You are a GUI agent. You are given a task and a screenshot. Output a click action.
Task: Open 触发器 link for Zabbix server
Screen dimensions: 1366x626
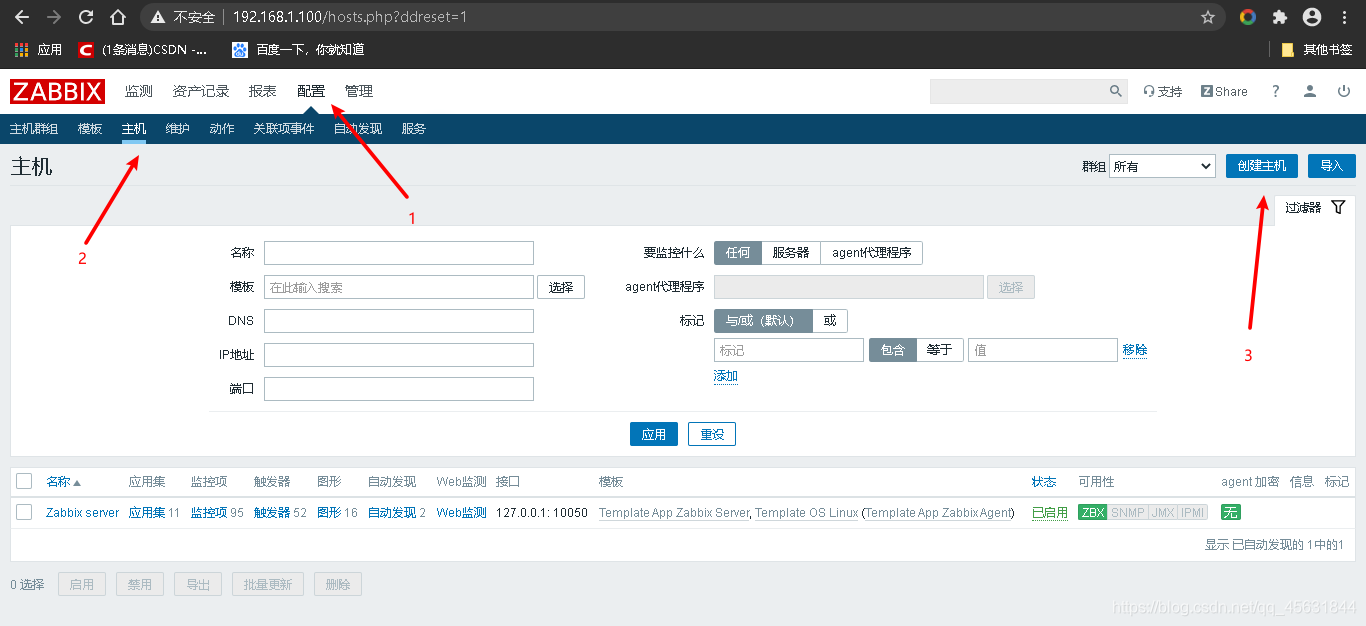click(272, 512)
